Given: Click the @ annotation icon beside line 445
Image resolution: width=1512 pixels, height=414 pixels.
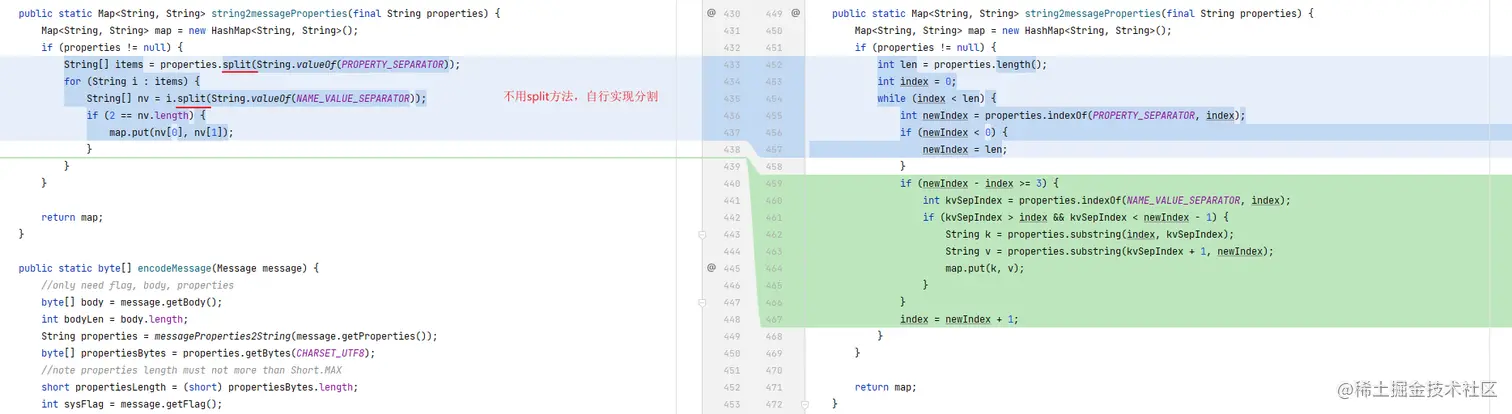Looking at the screenshot, I should 712,268.
